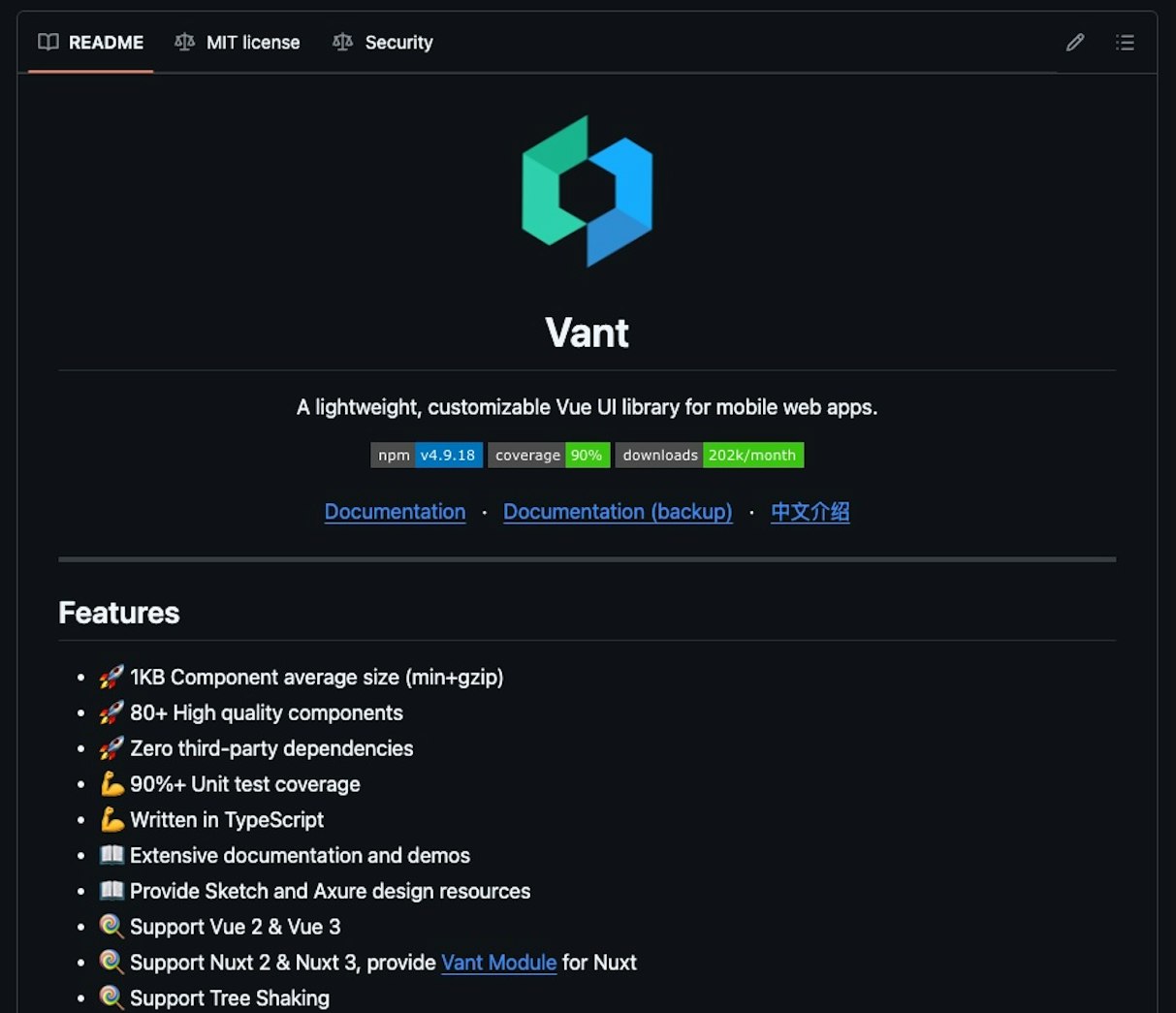Click the coverage 90% badge
The height and width of the screenshot is (1013, 1176).
[x=549, y=456]
